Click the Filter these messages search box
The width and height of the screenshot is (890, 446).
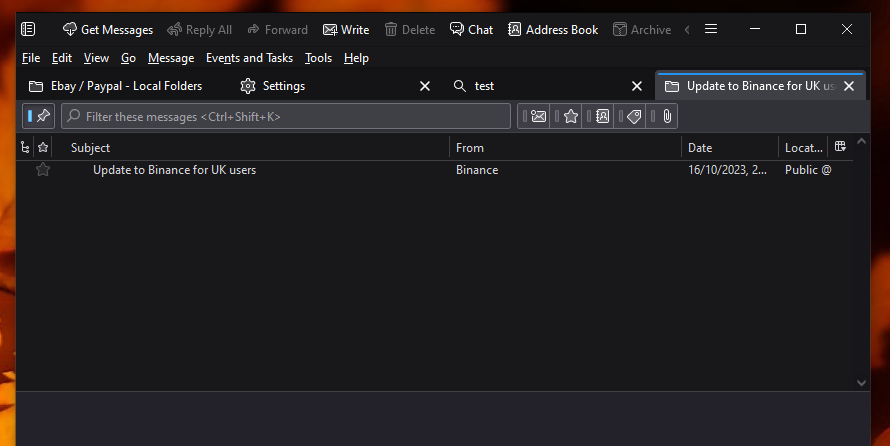[x=290, y=117]
